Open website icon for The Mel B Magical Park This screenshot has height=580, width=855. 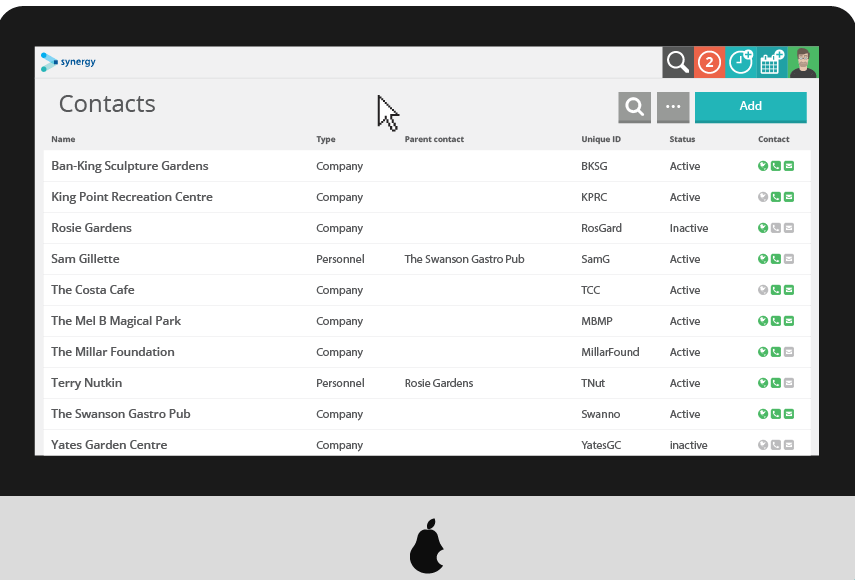[x=763, y=321]
